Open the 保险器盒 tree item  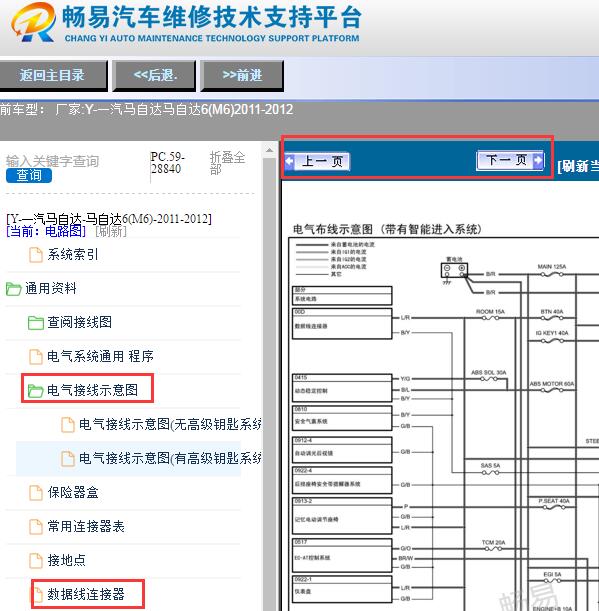(x=73, y=493)
